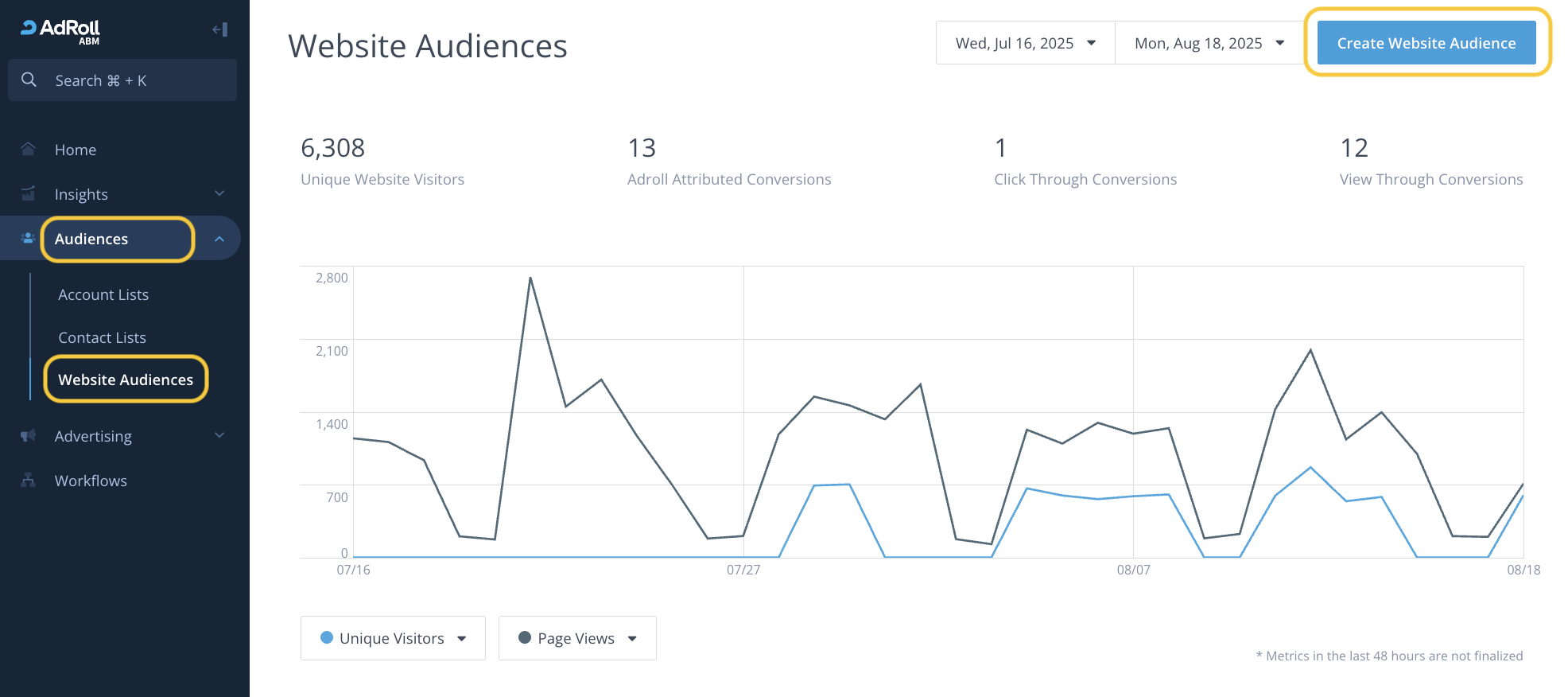Open the Page Views metric dropdown
This screenshot has width=1568, height=697.
(x=577, y=638)
